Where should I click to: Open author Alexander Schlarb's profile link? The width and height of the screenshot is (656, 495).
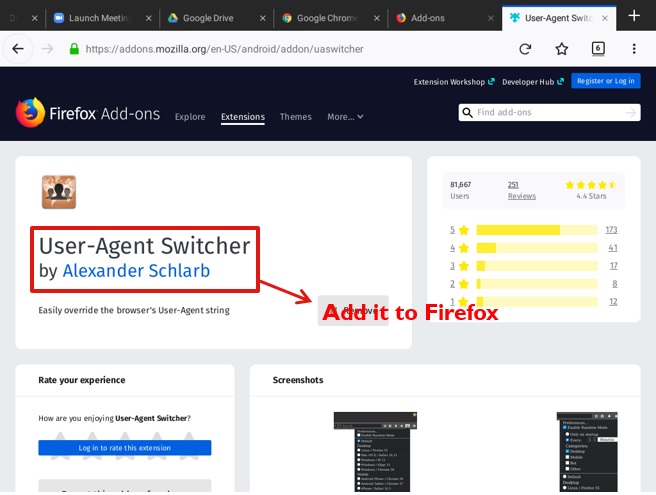click(136, 270)
